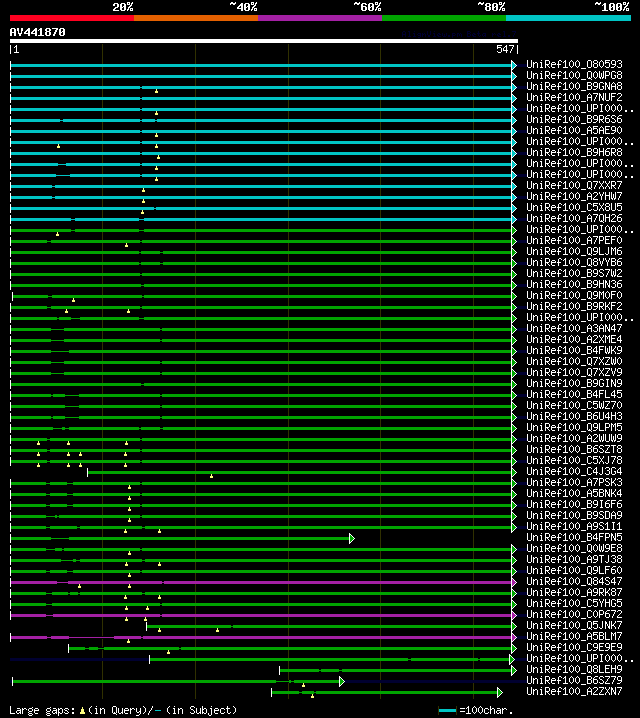Select the query name AV441870
This screenshot has height=718, width=640.
(x=38, y=32)
